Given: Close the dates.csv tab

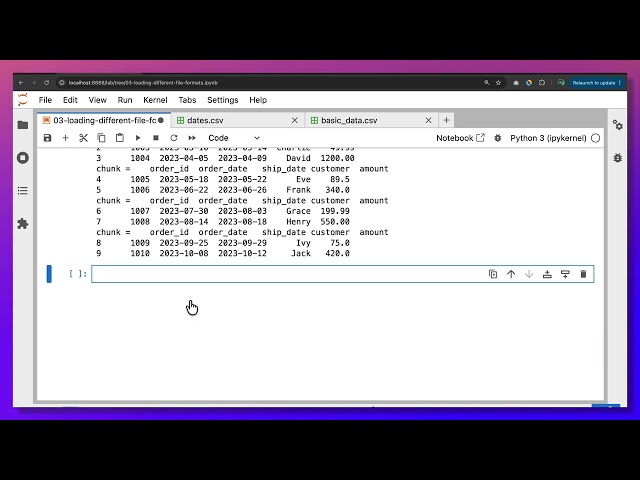Looking at the screenshot, I should (295, 120).
